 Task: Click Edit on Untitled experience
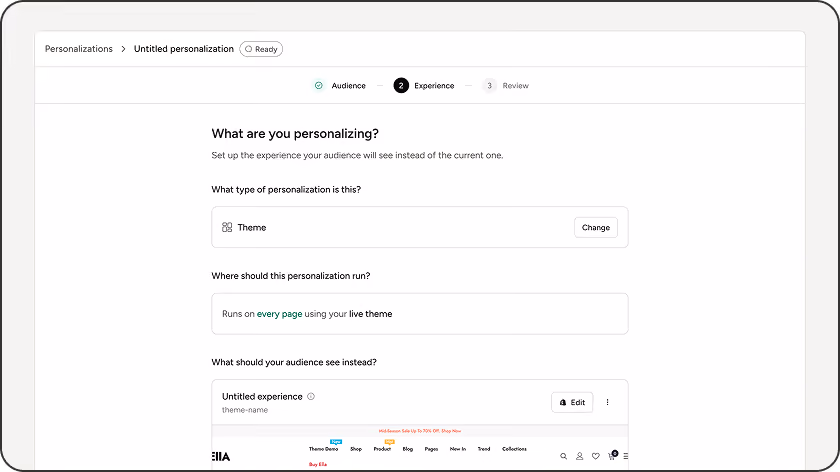[572, 402]
